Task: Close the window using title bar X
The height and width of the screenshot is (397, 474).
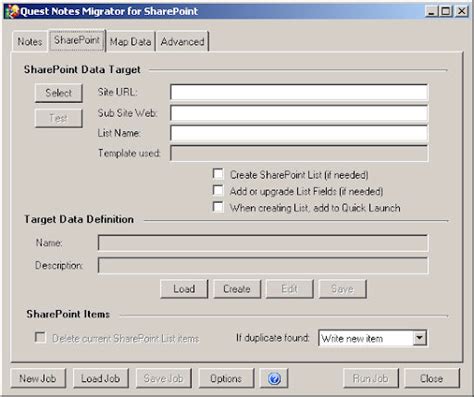Action: point(462,11)
